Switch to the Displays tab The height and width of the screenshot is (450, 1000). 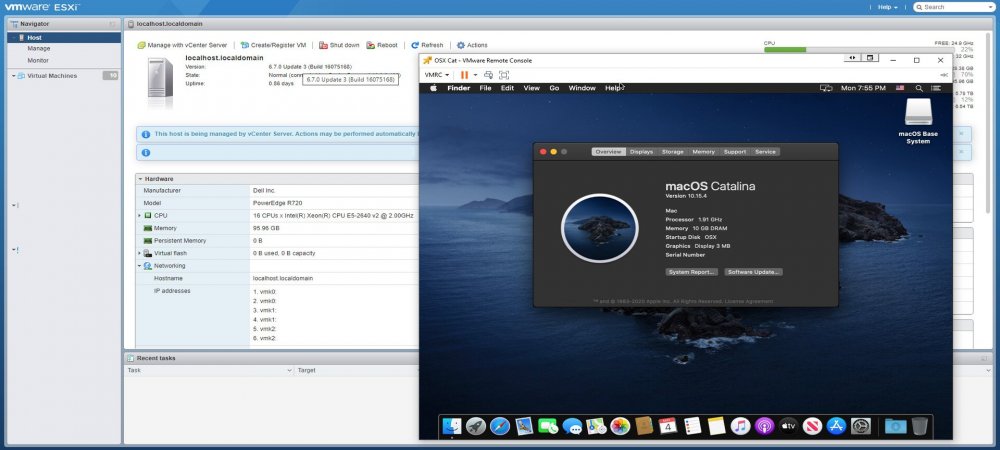pyautogui.click(x=641, y=152)
